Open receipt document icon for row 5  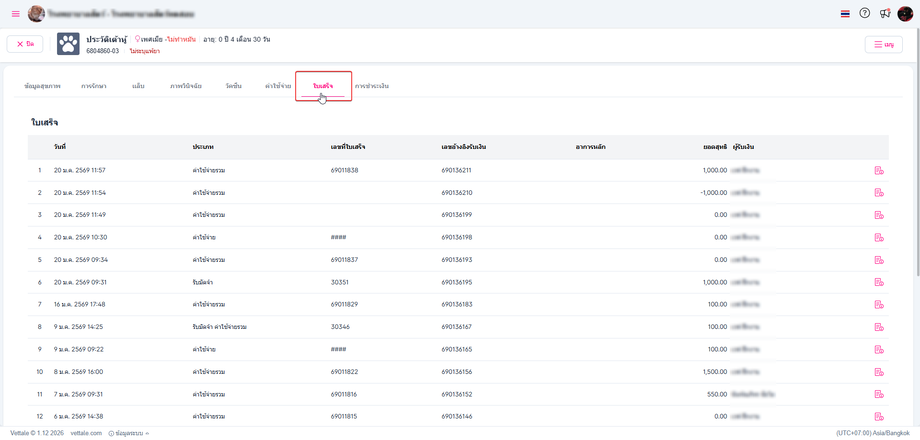click(879, 260)
